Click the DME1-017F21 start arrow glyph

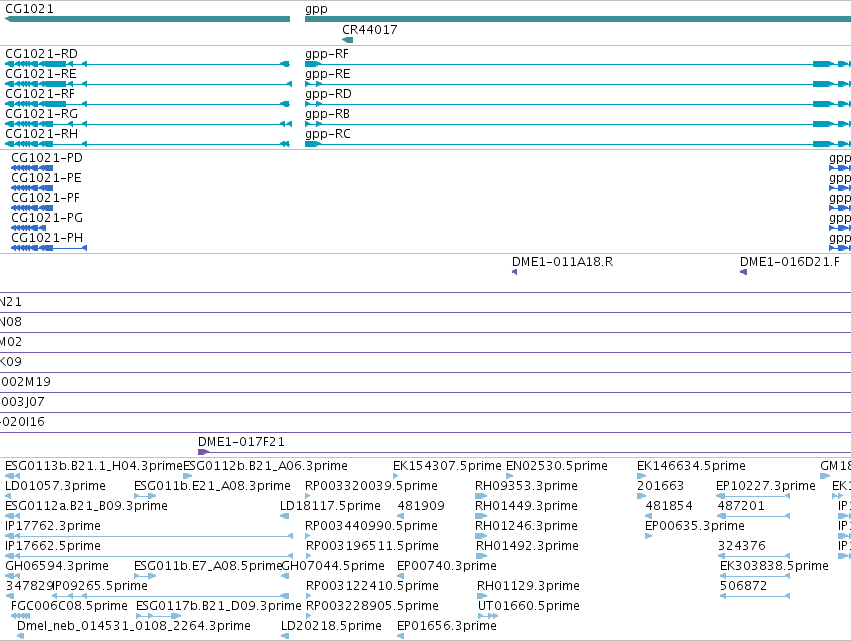pos(204,453)
